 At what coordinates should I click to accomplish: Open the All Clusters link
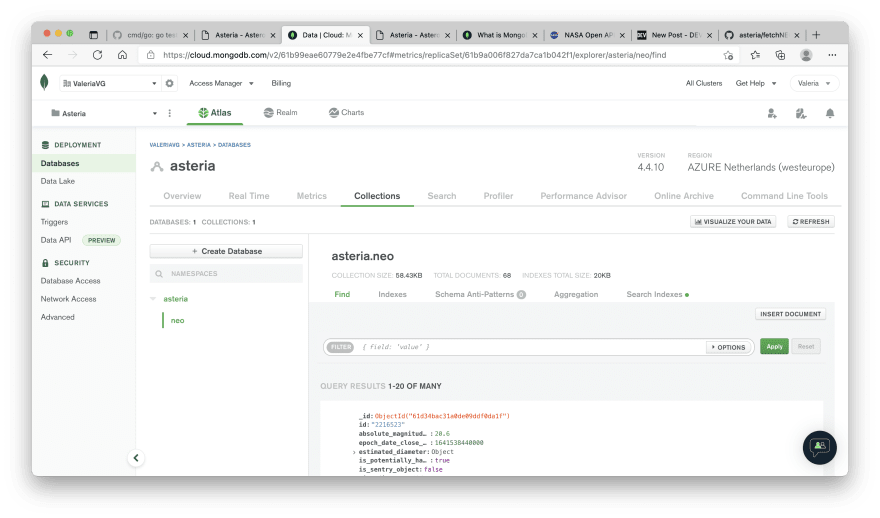[704, 83]
